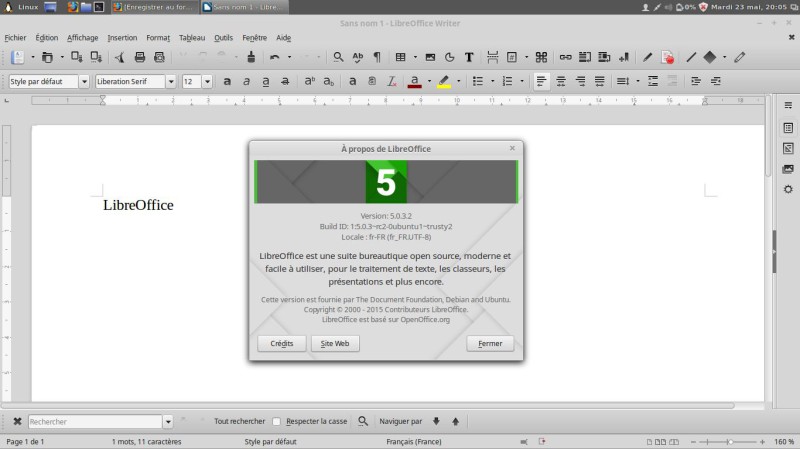
Task: Open font color dropdown arrow
Action: pyautogui.click(x=429, y=81)
